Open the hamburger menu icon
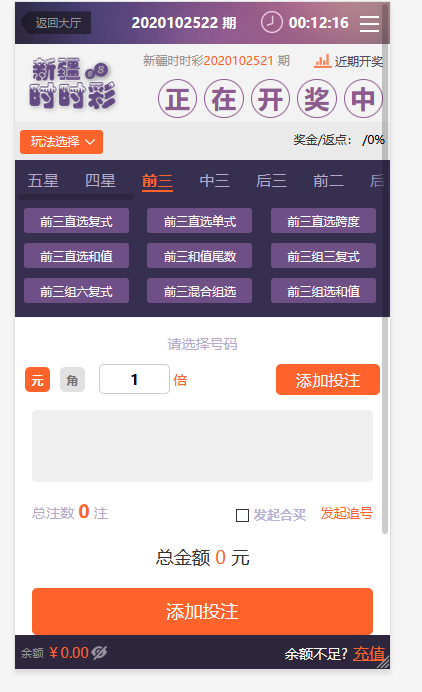422x692 pixels. (369, 23)
